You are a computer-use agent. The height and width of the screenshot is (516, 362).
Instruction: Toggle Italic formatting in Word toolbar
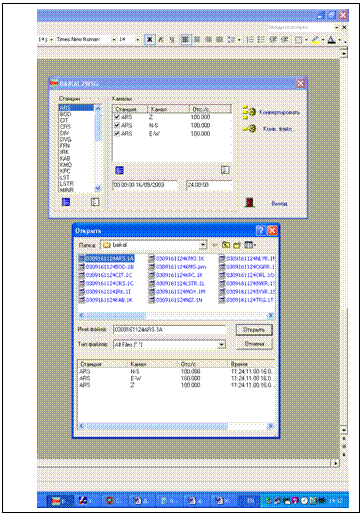[161, 40]
